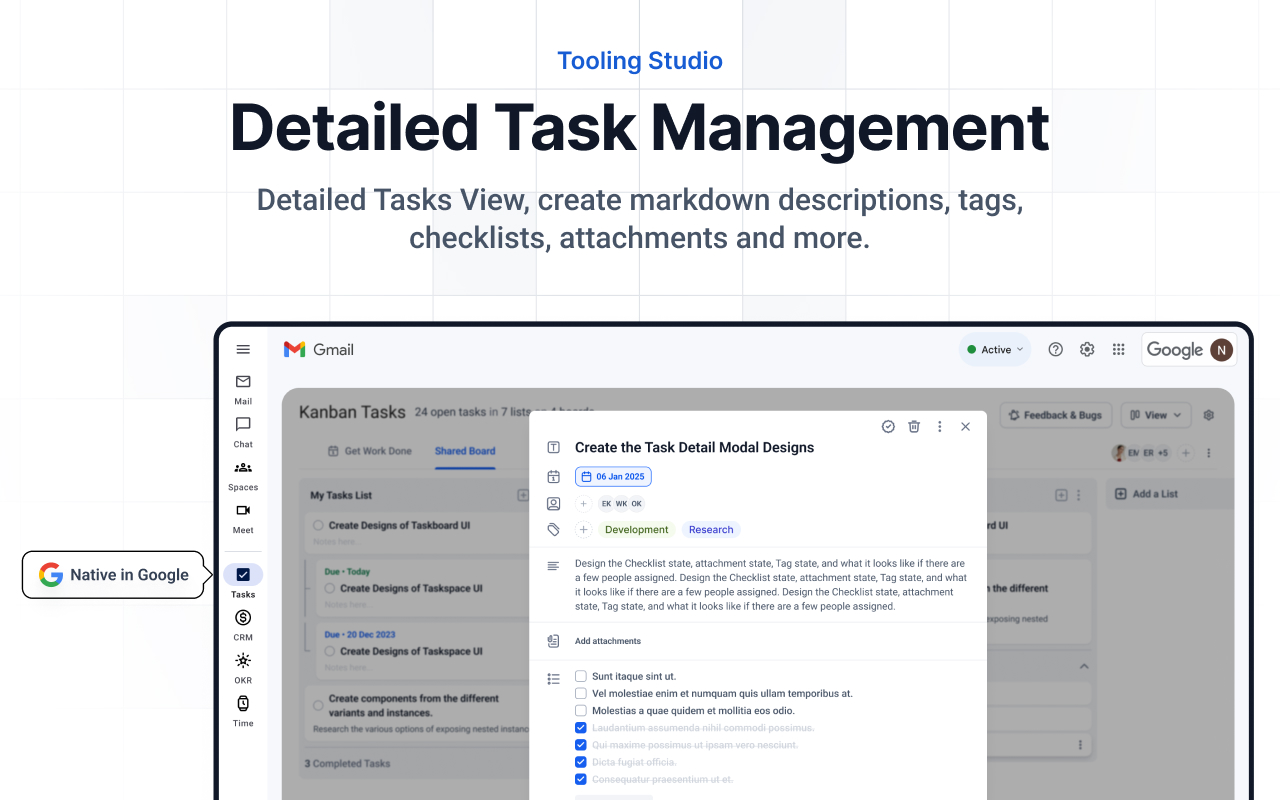Open the three-dot menu in the task modal
1280x800 pixels.
[x=939, y=426]
